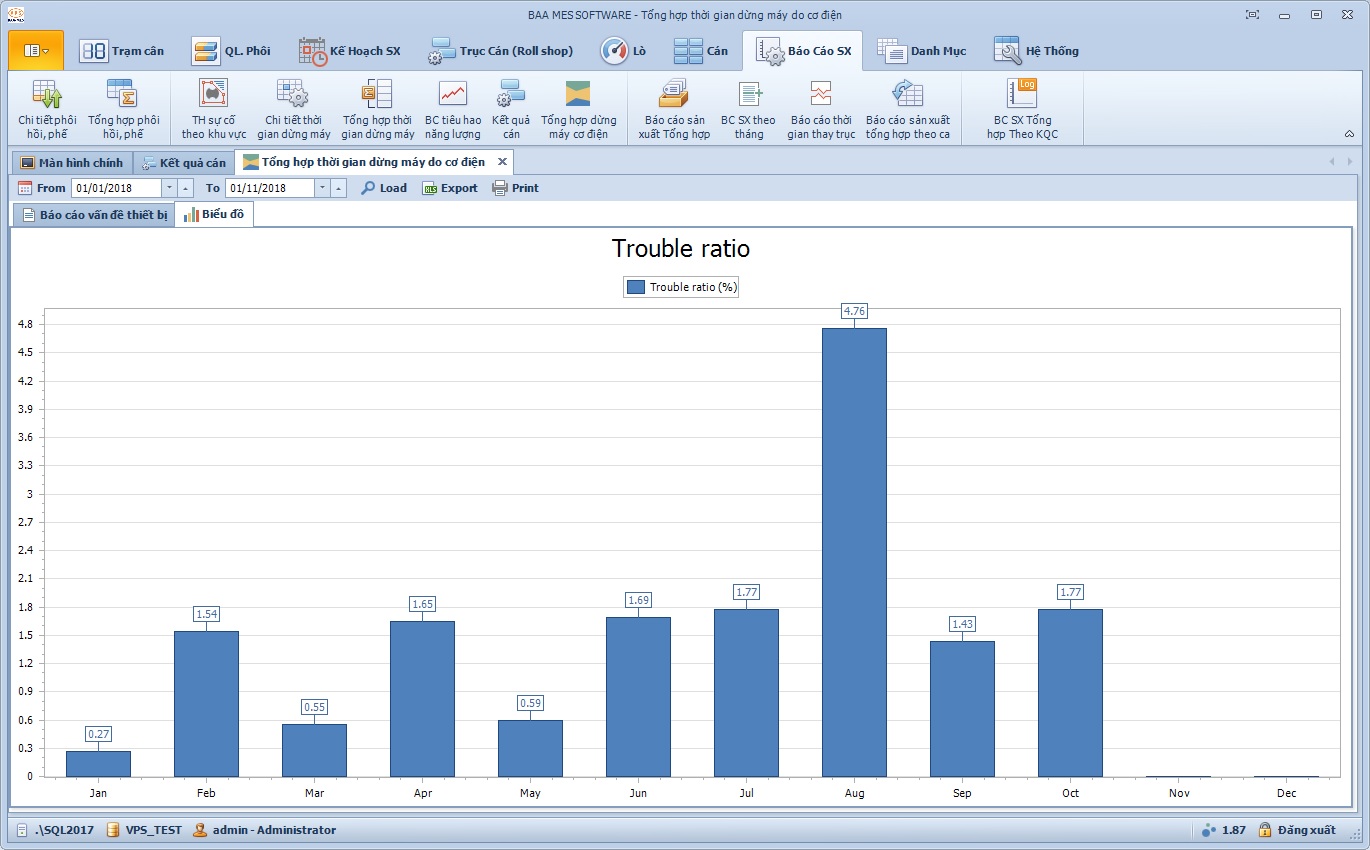1370x850 pixels.
Task: Click TH sự cố theo khu vực icon
Action: 213,109
